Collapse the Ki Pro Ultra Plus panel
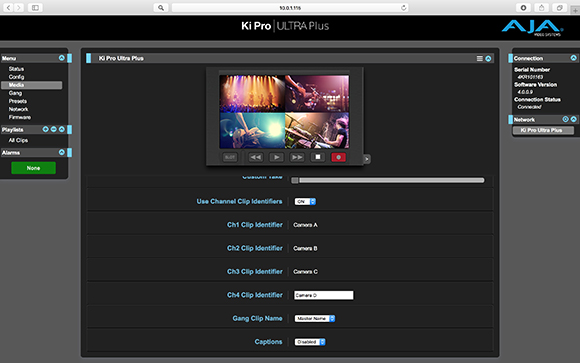The width and height of the screenshot is (580, 363). tap(488, 58)
